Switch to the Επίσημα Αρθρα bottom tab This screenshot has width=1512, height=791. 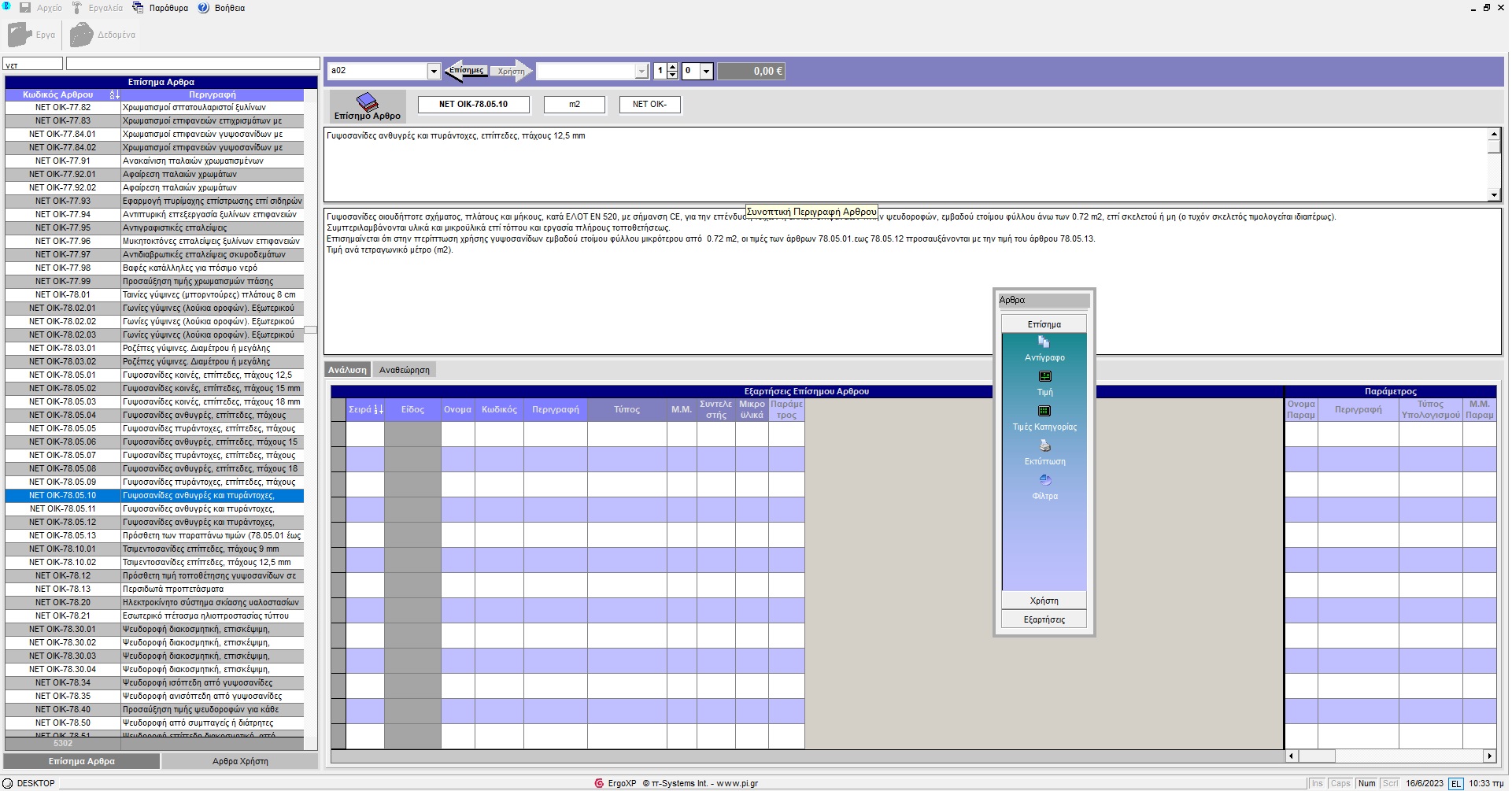pyautogui.click(x=82, y=761)
